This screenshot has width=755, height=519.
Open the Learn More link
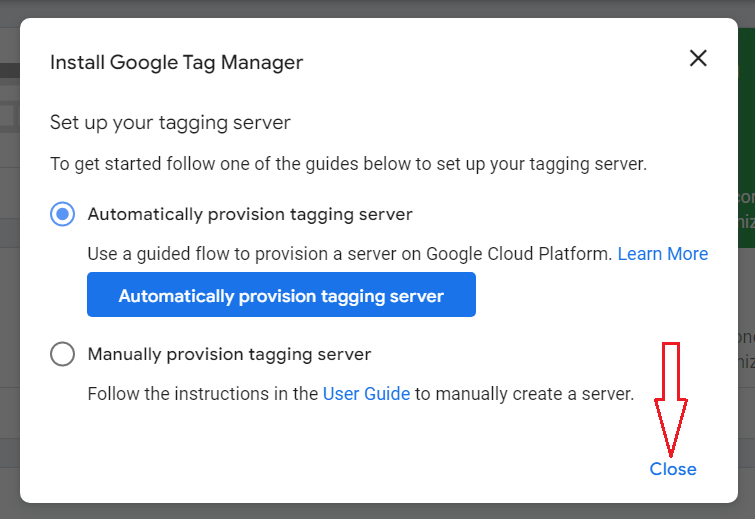click(x=662, y=254)
